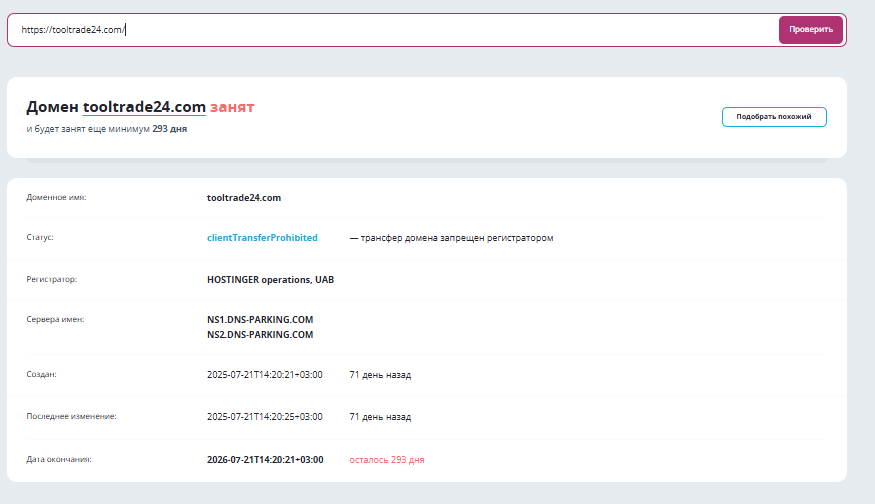Open the underlined tooltrade24.com link in heading
This screenshot has width=875, height=504.
point(144,107)
